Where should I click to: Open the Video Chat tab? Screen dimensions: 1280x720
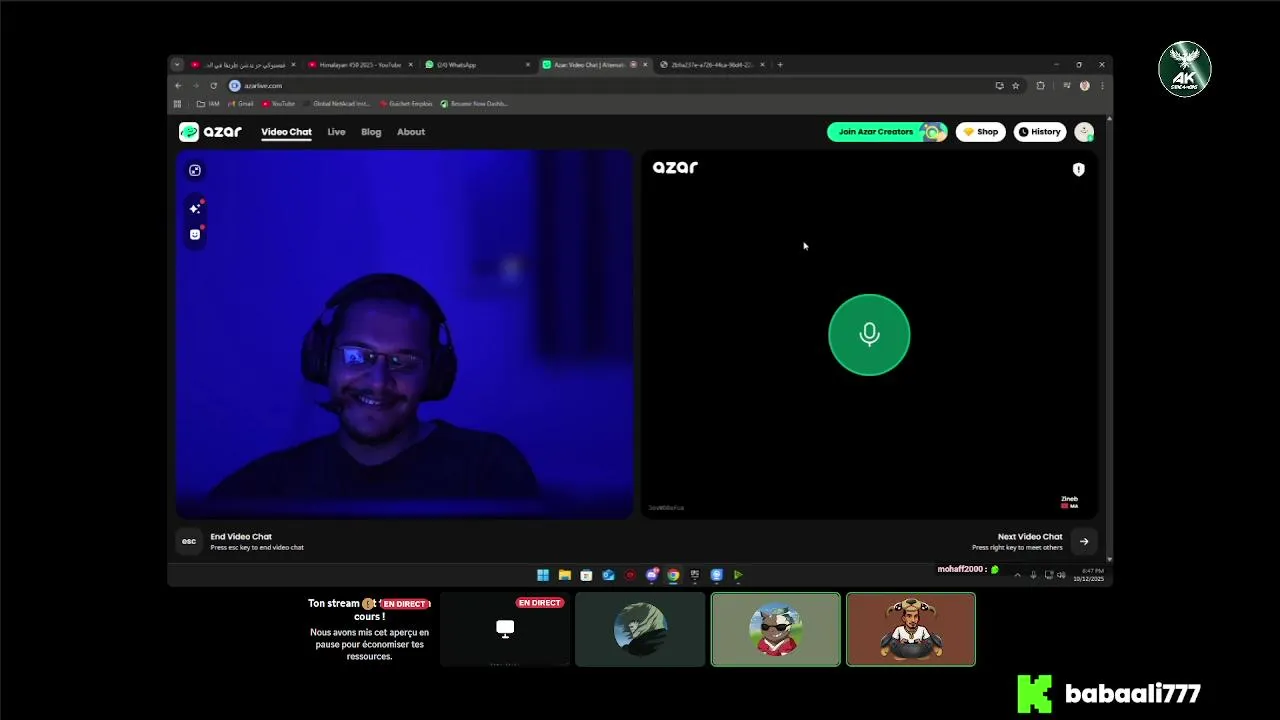tap(286, 132)
